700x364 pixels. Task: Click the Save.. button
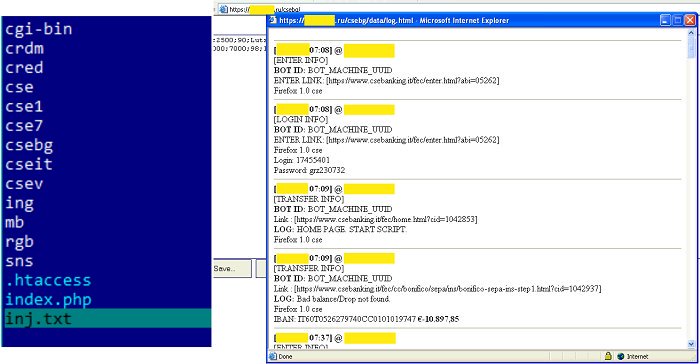pyautogui.click(x=232, y=268)
